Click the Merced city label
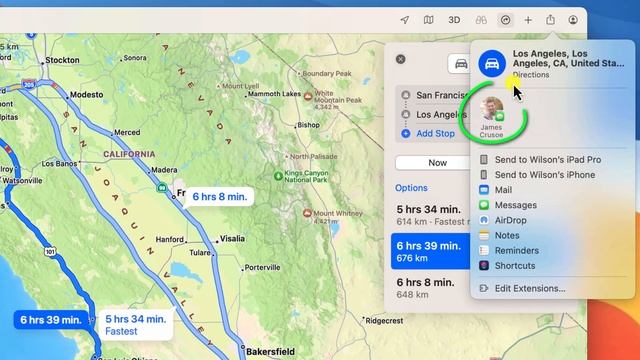Viewport: 640px width, 360px height. (127, 132)
